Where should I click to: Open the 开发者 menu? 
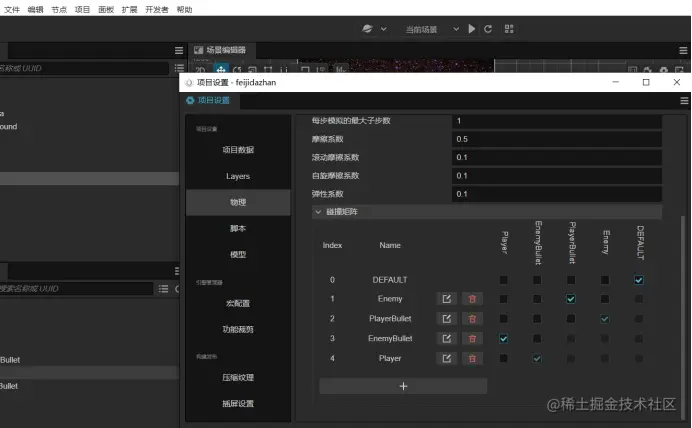157,9
